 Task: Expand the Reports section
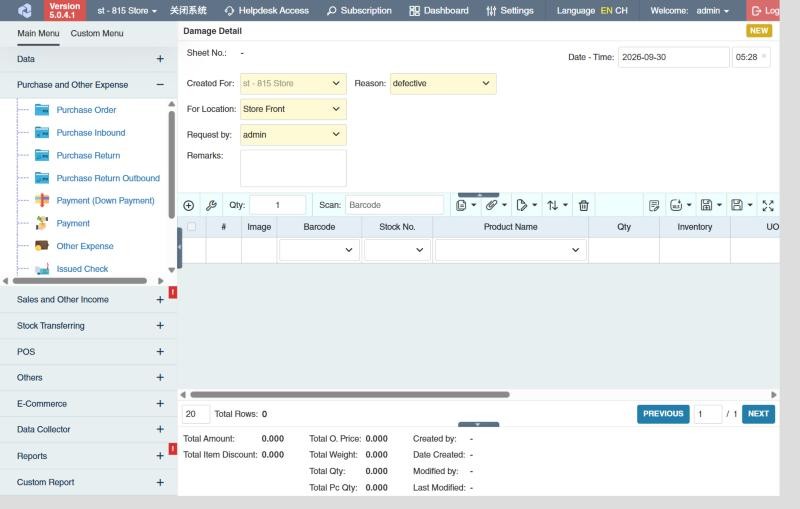click(160, 456)
